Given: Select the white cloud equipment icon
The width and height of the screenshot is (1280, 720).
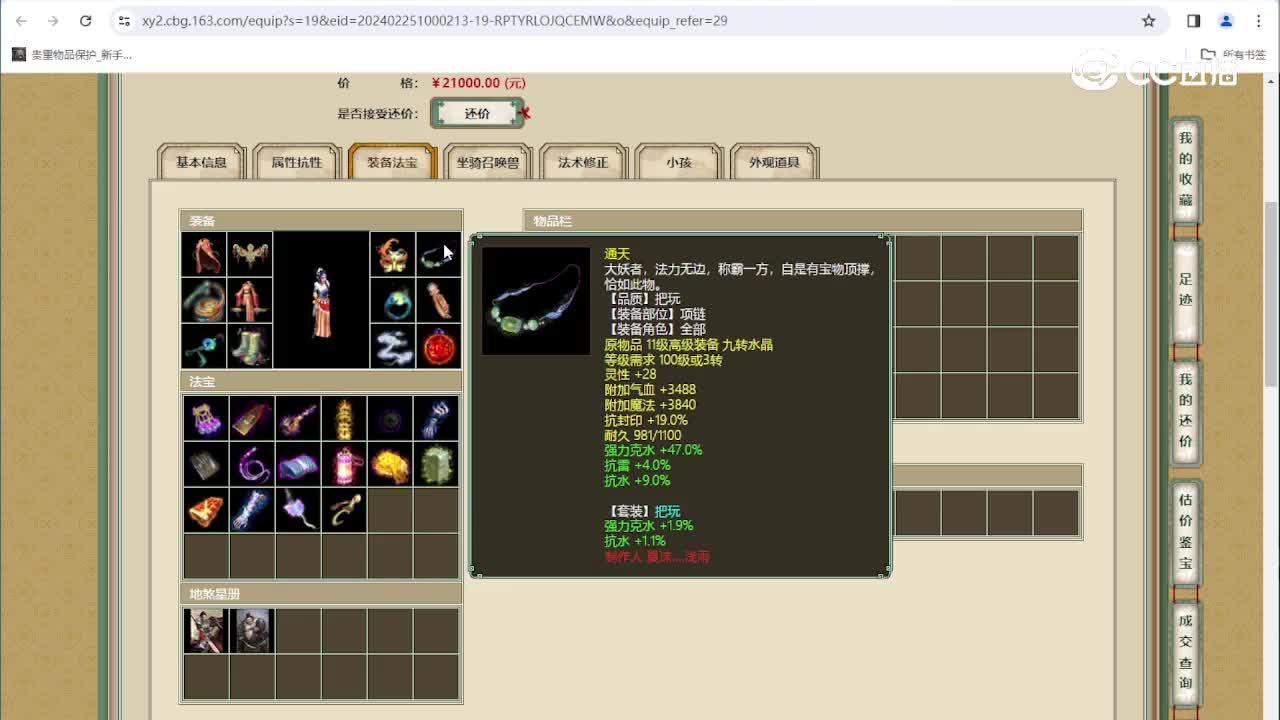Looking at the screenshot, I should click(392, 346).
